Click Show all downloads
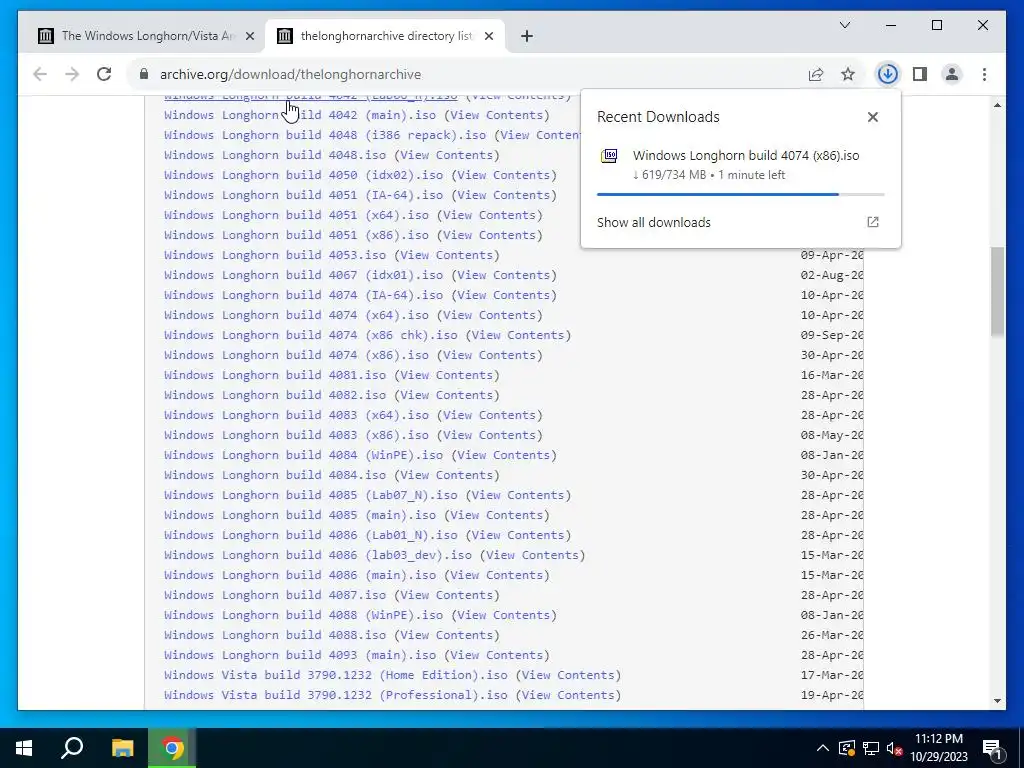 (654, 222)
